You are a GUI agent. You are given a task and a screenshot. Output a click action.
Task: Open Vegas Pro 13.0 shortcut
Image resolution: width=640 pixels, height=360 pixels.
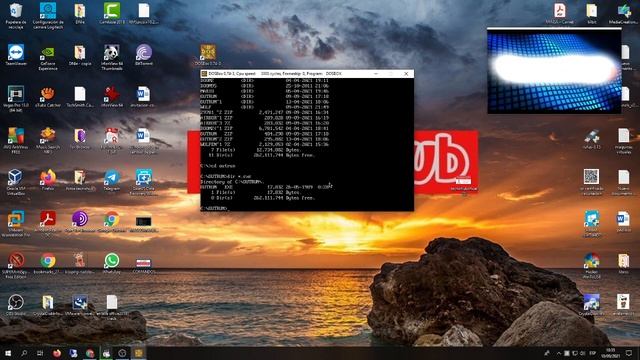[x=16, y=94]
